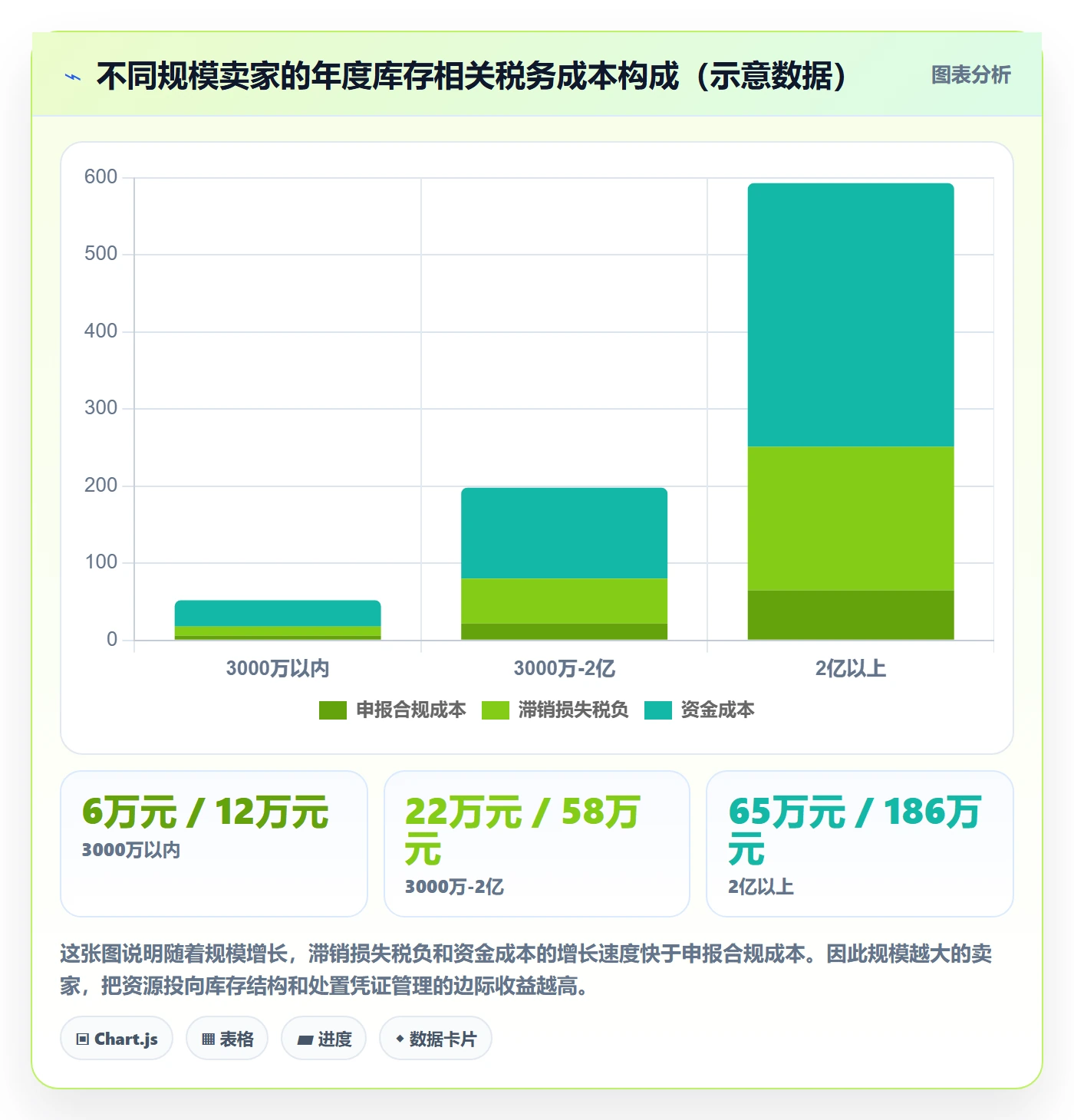Click the 滞销损失税负 legend label text
Image resolution: width=1074 pixels, height=1120 pixels.
point(574,710)
